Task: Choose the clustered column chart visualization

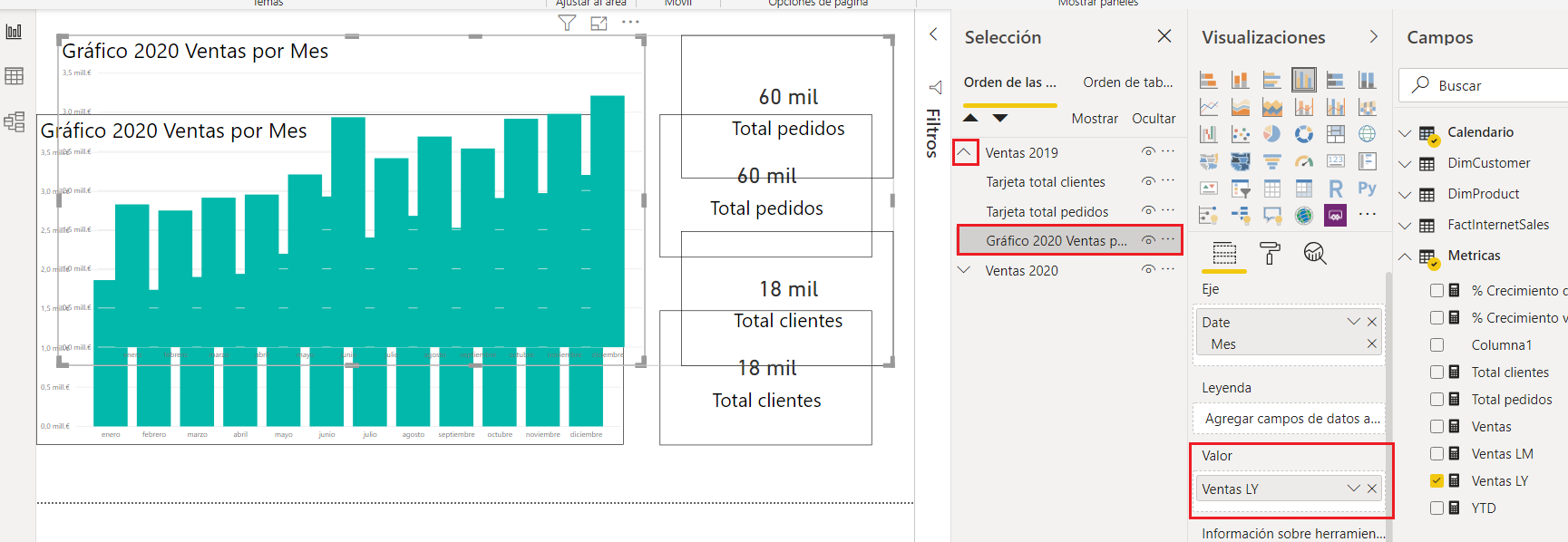Action: click(x=1304, y=80)
